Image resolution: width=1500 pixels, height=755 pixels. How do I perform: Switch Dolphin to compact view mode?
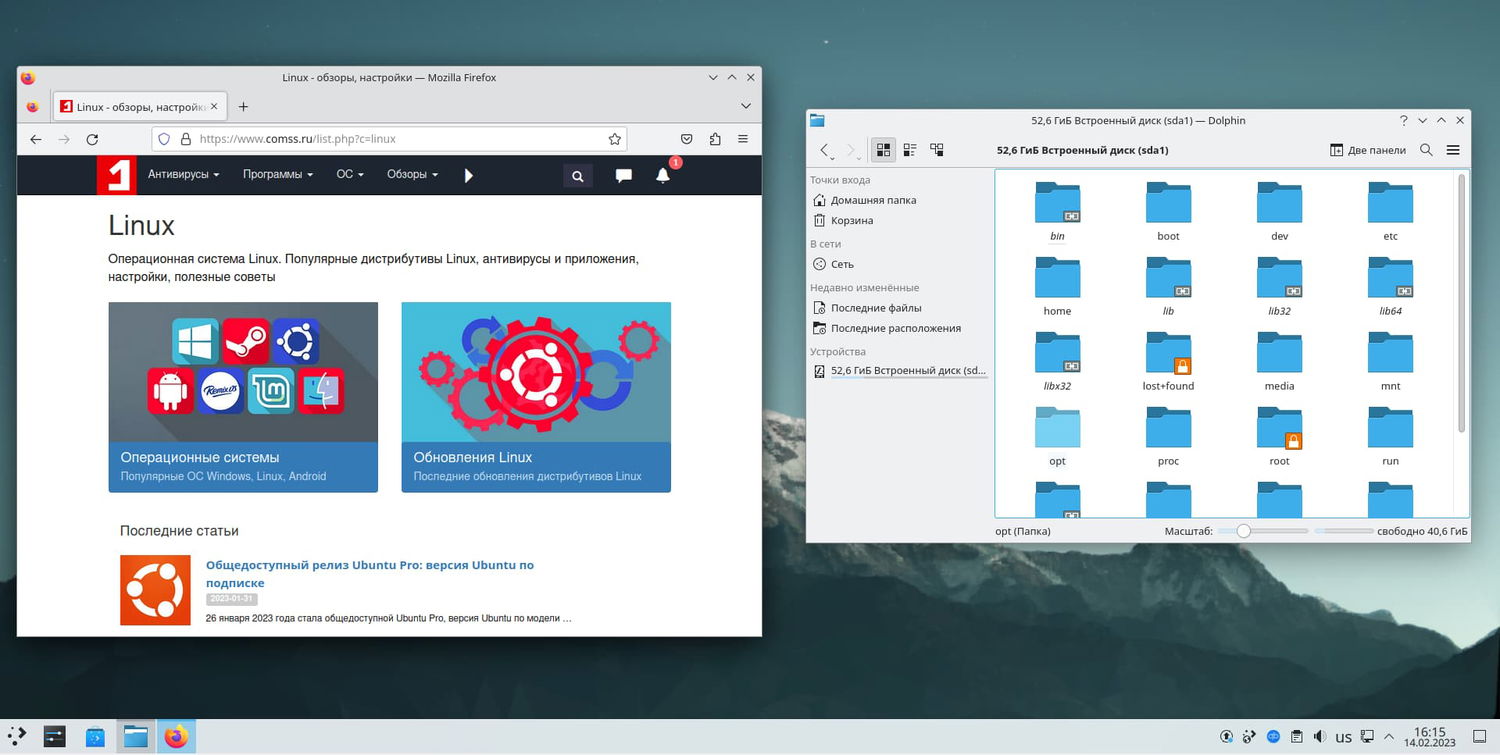click(910, 150)
